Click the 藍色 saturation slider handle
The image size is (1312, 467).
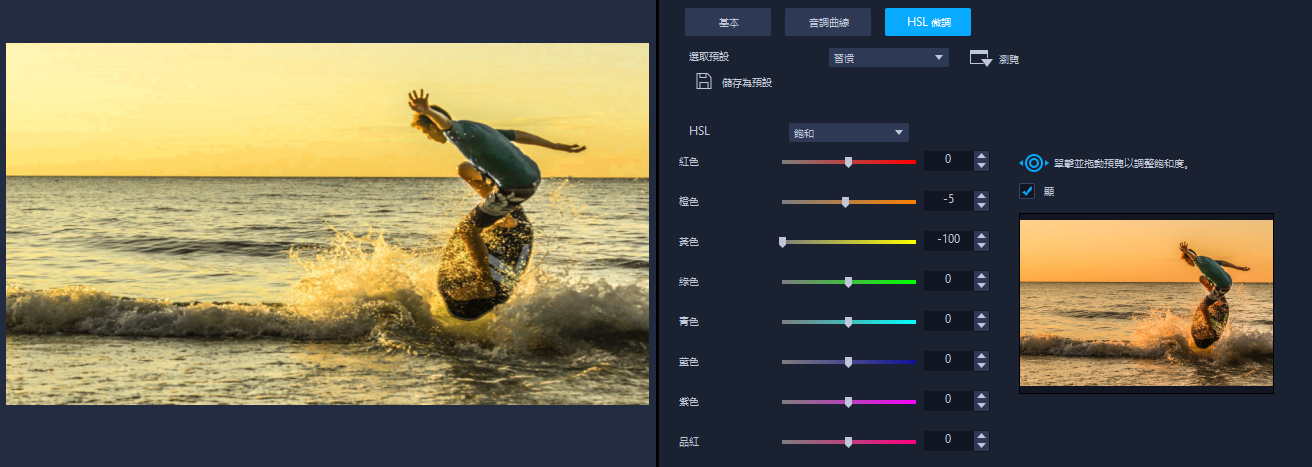click(x=848, y=362)
